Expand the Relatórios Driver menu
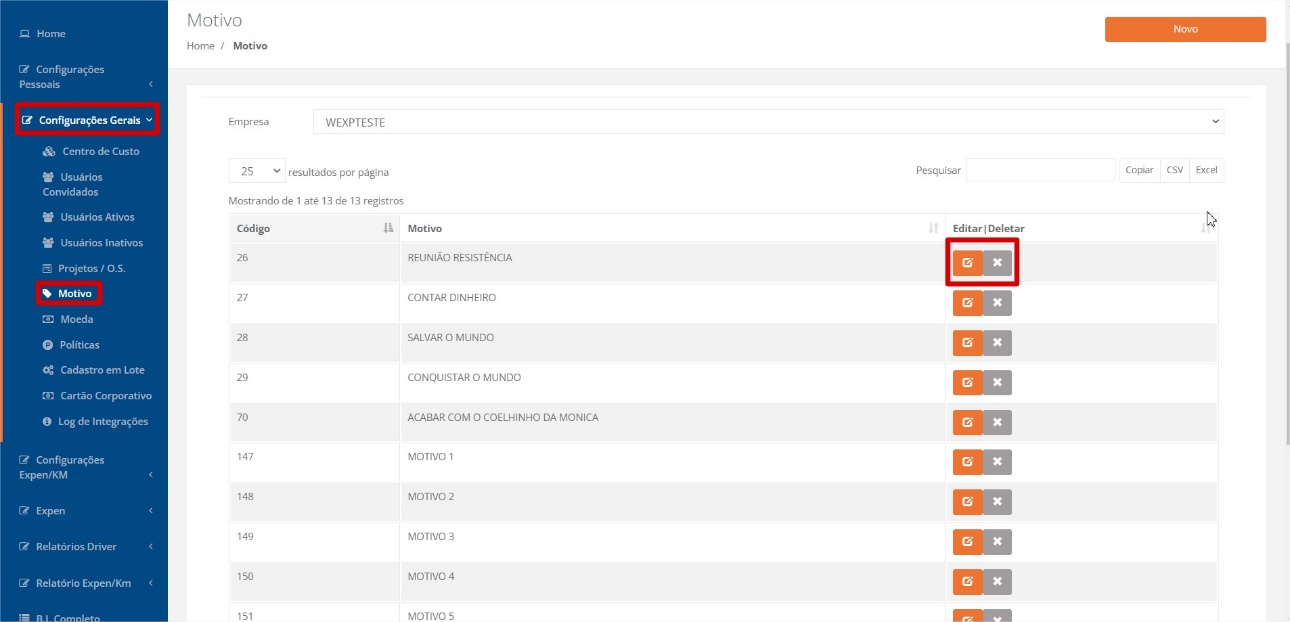Screen dimensions: 1290x622 (85, 547)
